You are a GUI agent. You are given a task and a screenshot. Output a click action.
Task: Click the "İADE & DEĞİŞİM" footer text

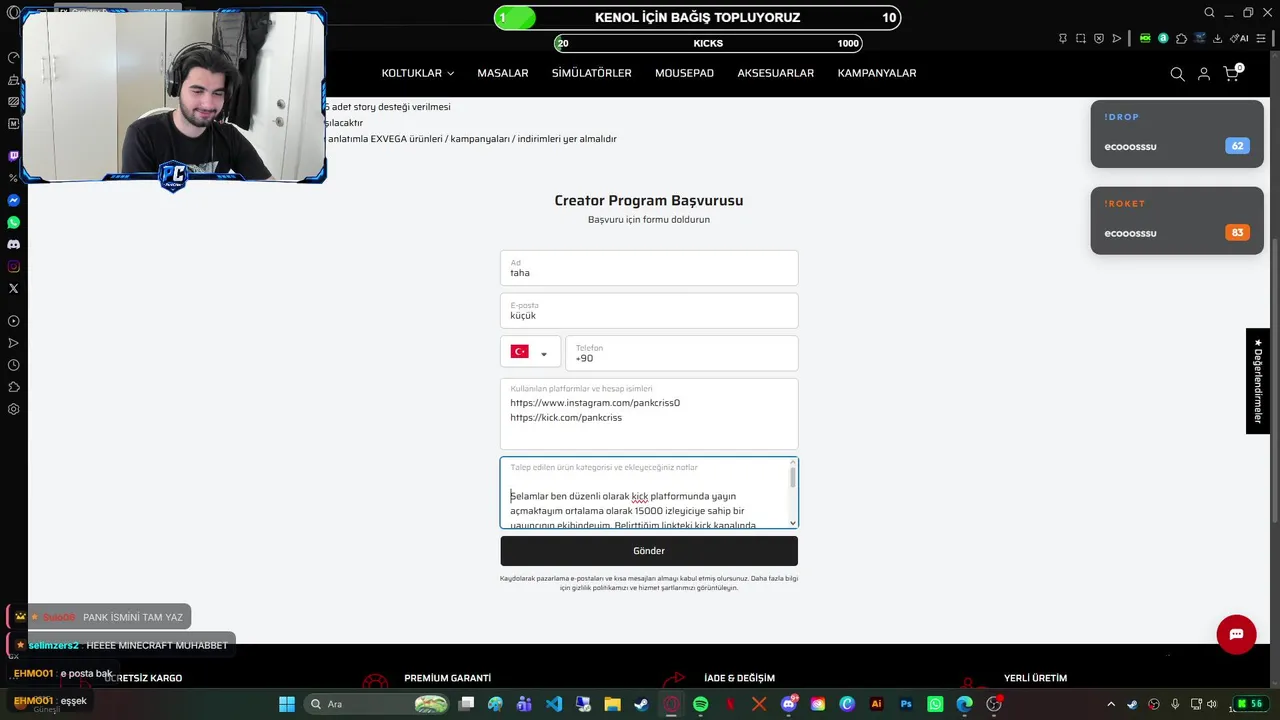740,678
